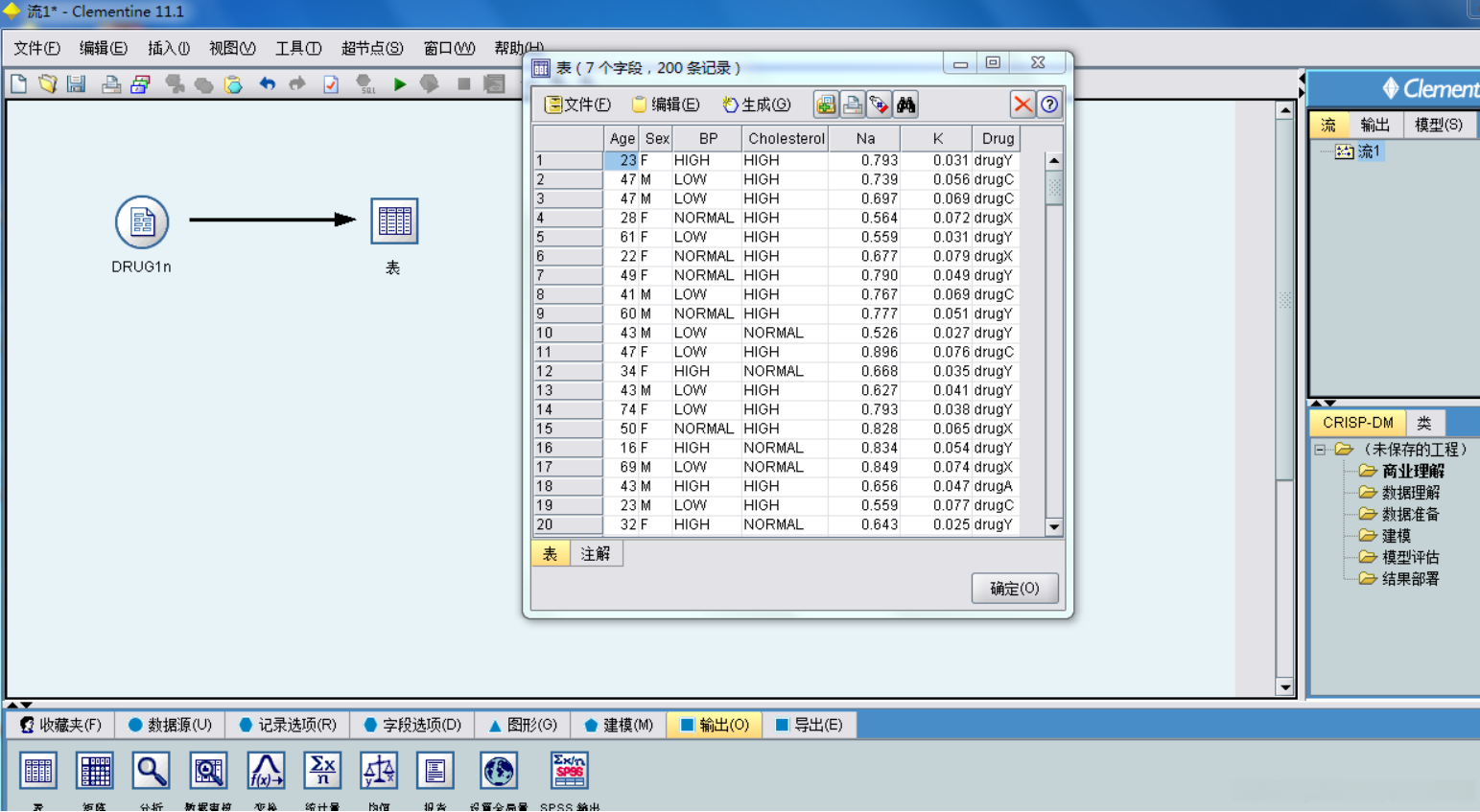Run the stream with the green play icon
This screenshot has height=812, width=1480.
(400, 84)
